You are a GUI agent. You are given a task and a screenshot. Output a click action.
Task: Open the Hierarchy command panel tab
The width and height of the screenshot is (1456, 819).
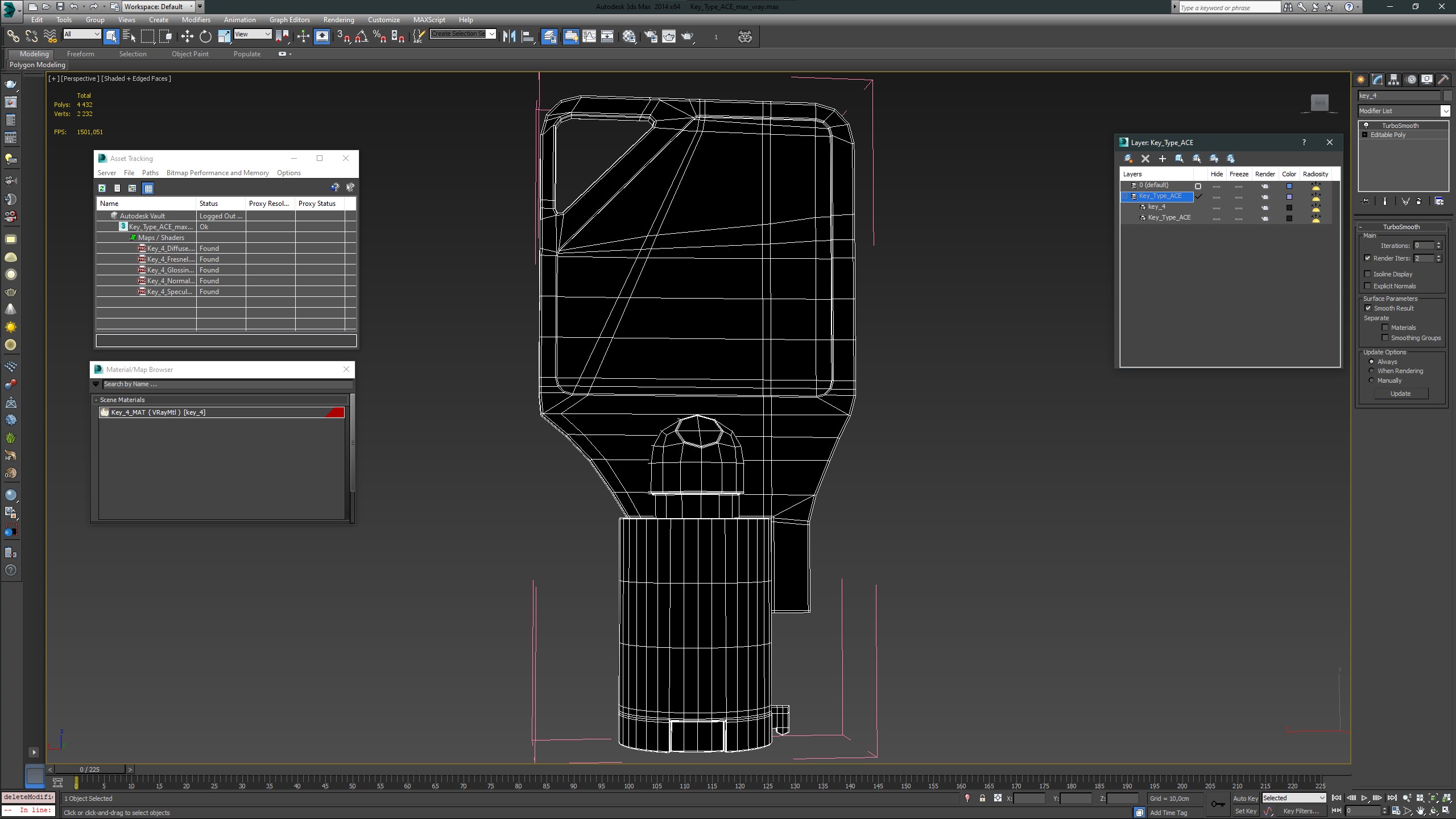1393,80
